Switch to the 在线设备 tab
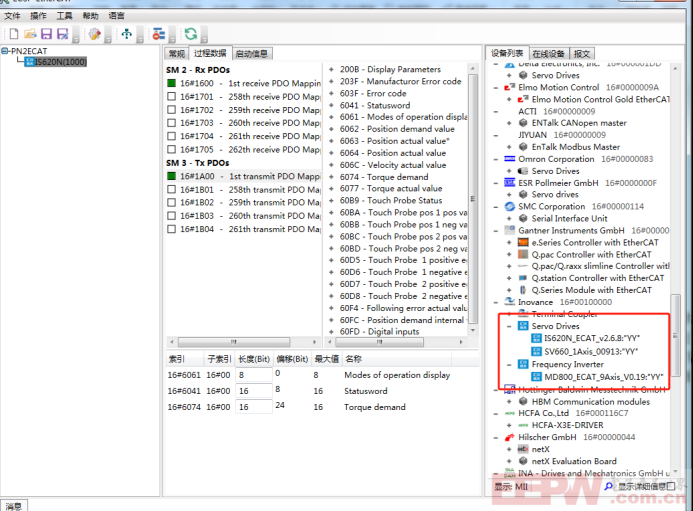693x511 pixels. point(548,53)
